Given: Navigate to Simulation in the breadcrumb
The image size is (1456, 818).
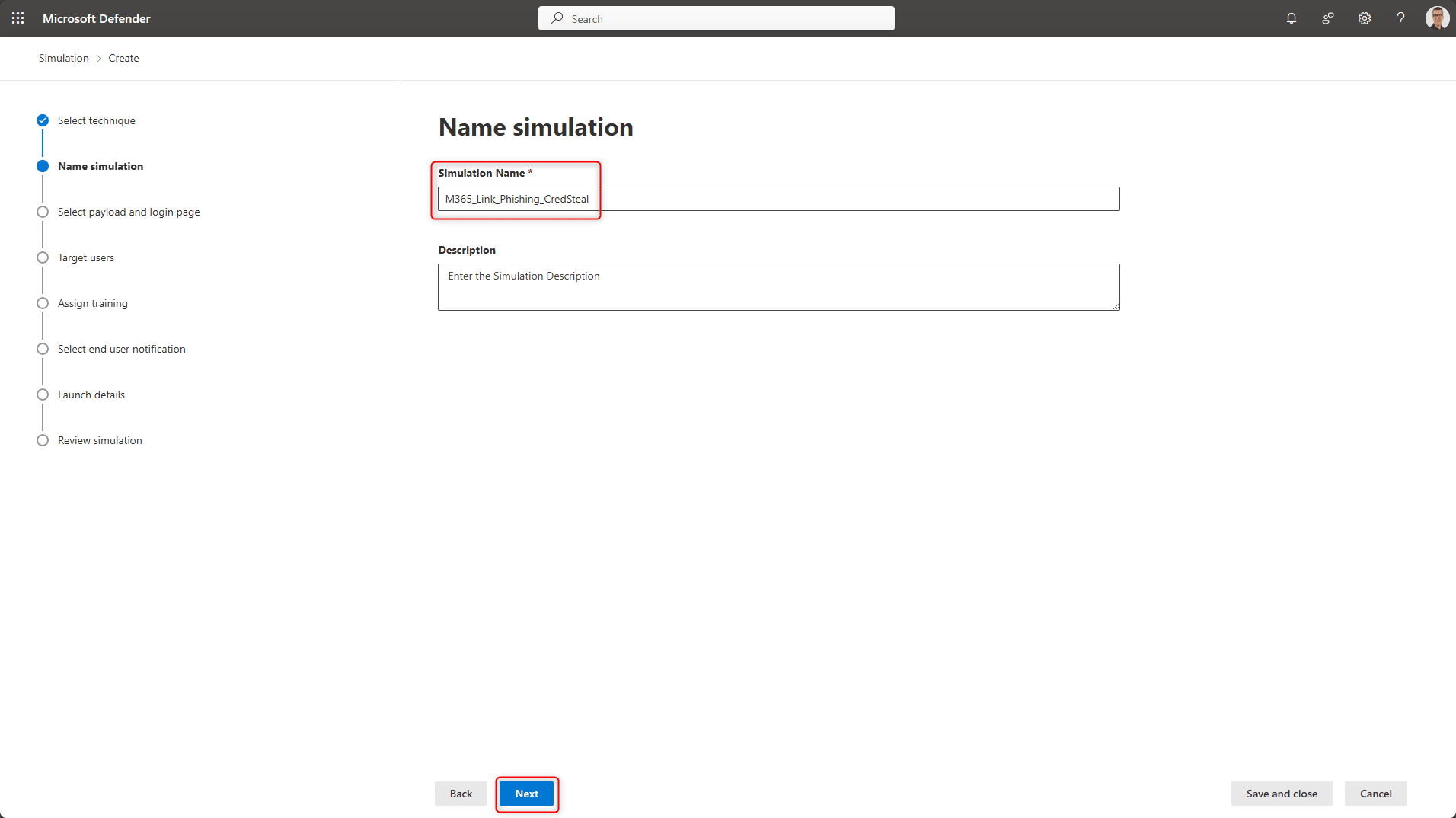Looking at the screenshot, I should [63, 58].
